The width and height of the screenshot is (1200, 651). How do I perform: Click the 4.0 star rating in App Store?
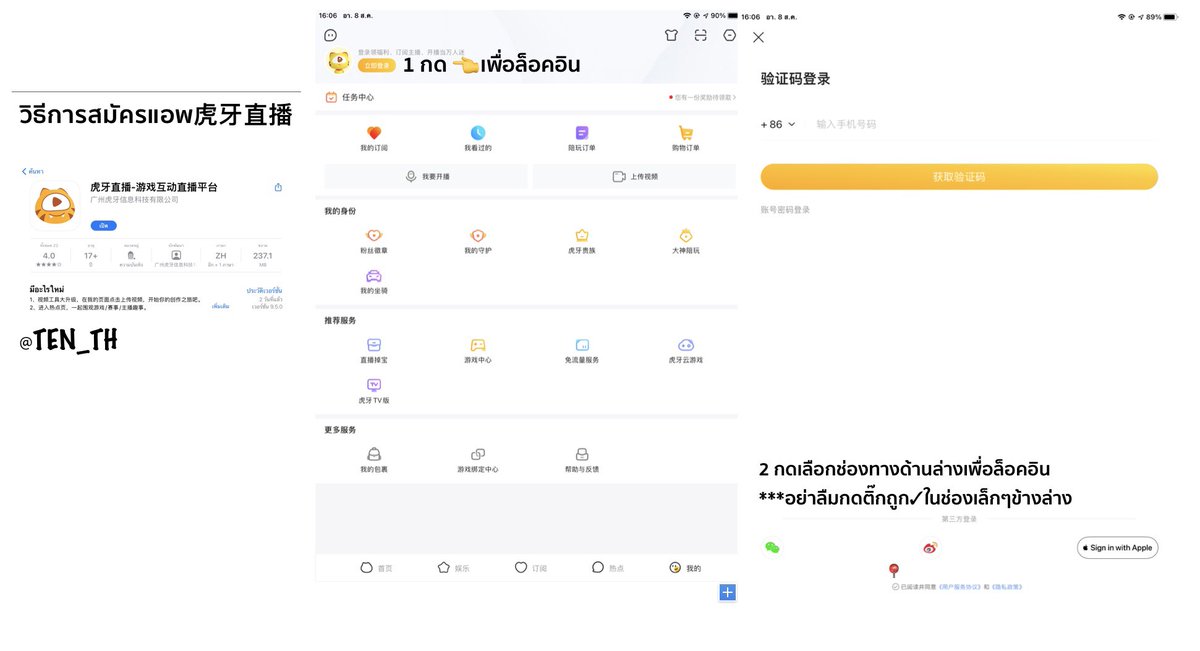tap(49, 258)
